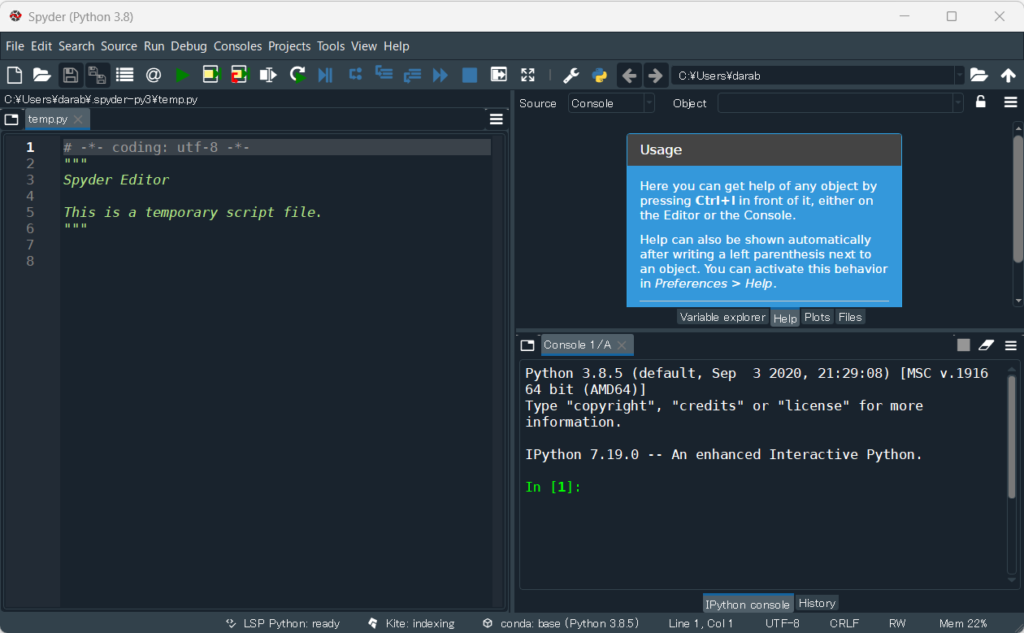
Task: Open the Projects menu
Action: coord(289,46)
